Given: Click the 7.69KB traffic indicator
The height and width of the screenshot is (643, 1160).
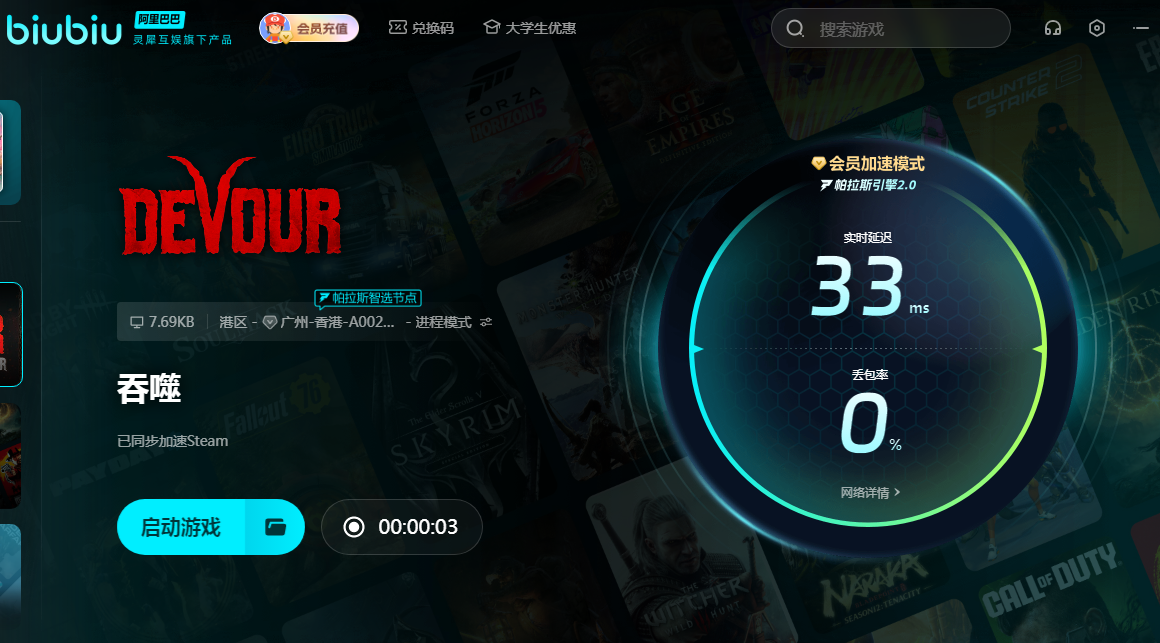Looking at the screenshot, I should [x=162, y=322].
